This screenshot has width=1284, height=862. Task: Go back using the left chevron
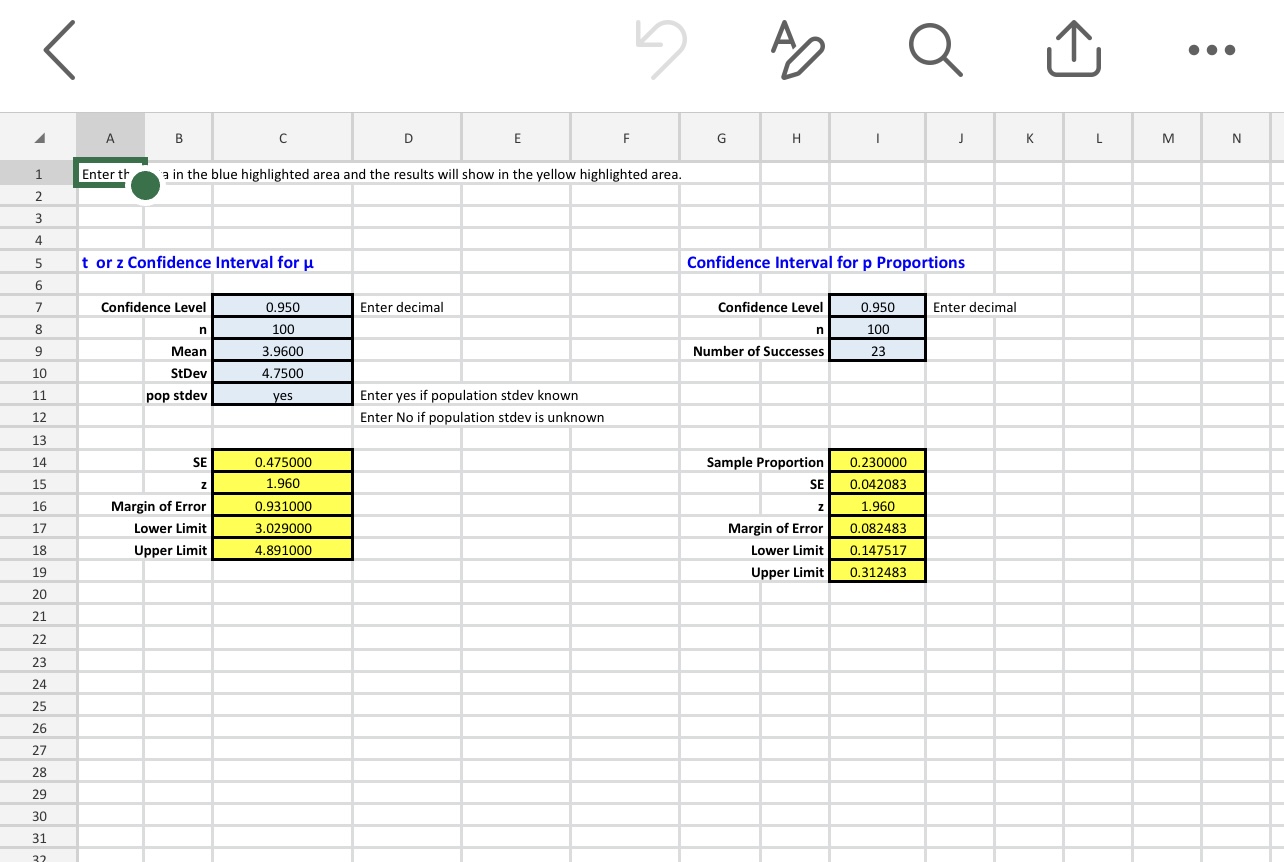(x=60, y=52)
